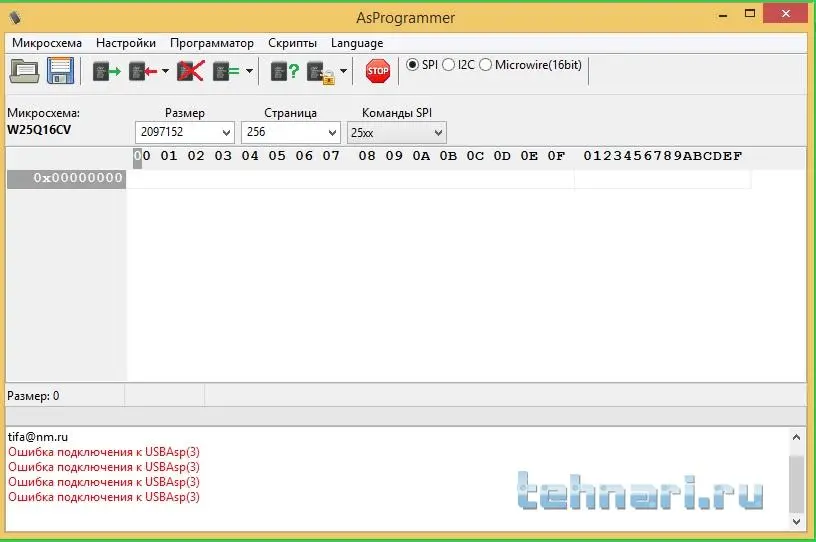Expand the verify options arrow
The width and height of the screenshot is (816, 542).
pos(249,71)
